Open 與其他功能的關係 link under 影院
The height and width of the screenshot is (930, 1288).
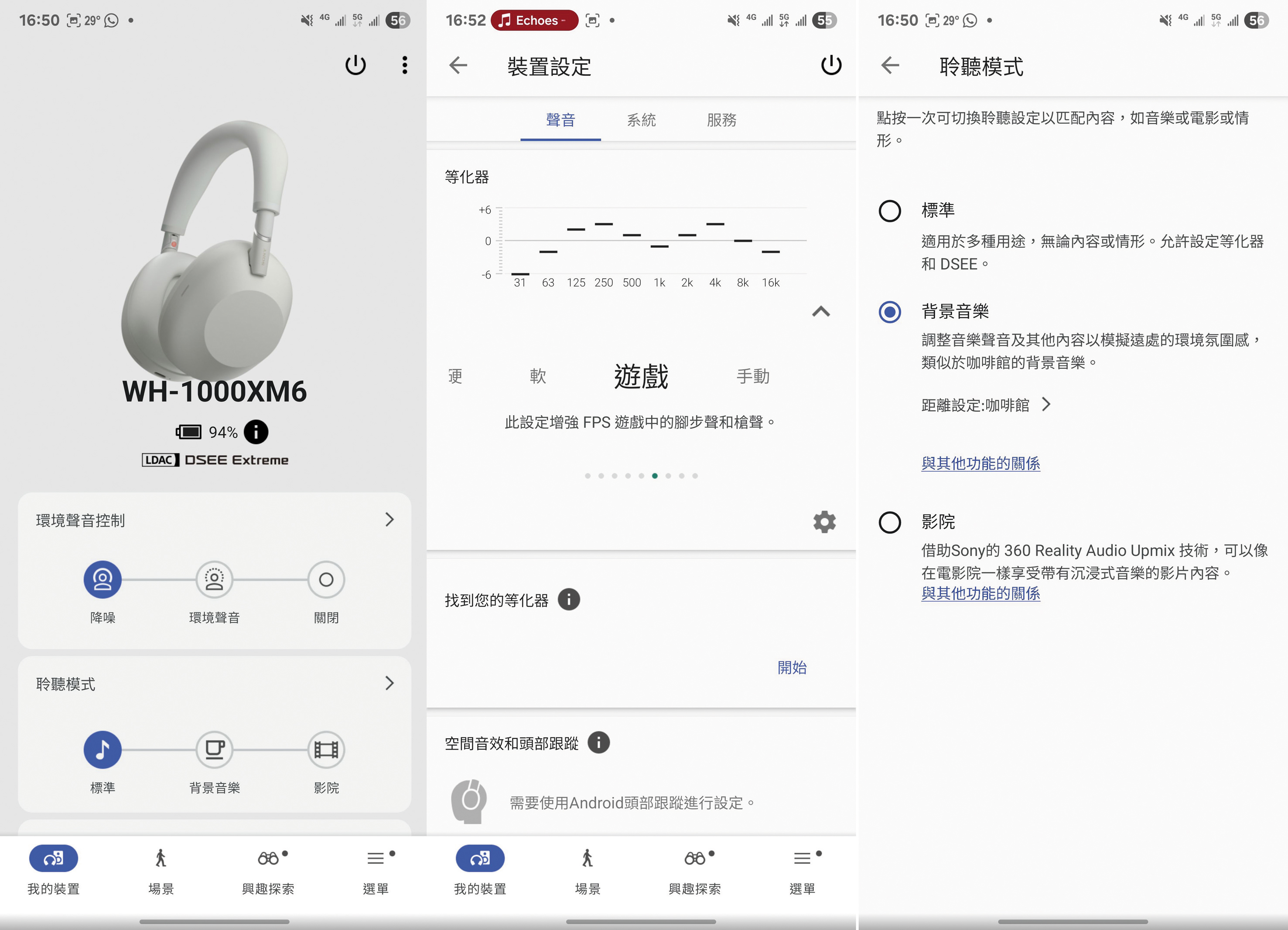(x=980, y=593)
